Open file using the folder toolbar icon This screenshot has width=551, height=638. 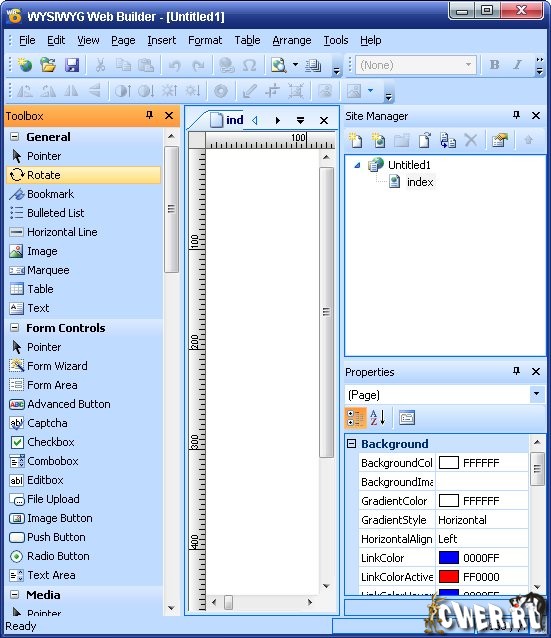[48, 65]
